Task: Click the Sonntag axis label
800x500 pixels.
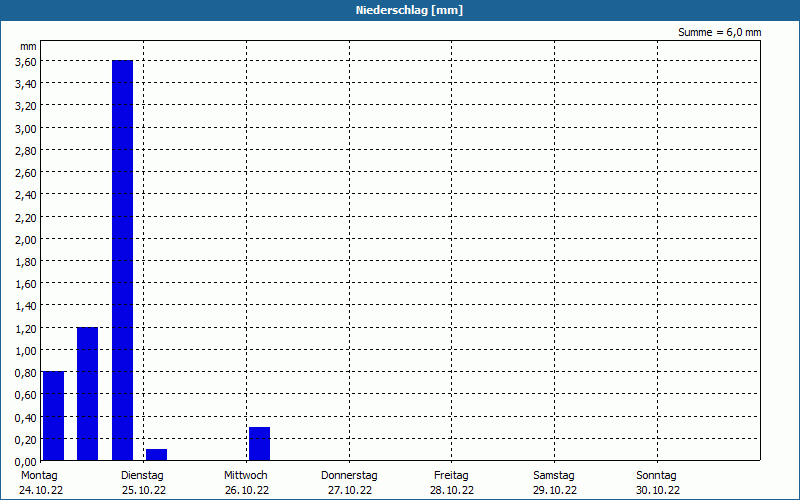Action: pos(656,475)
